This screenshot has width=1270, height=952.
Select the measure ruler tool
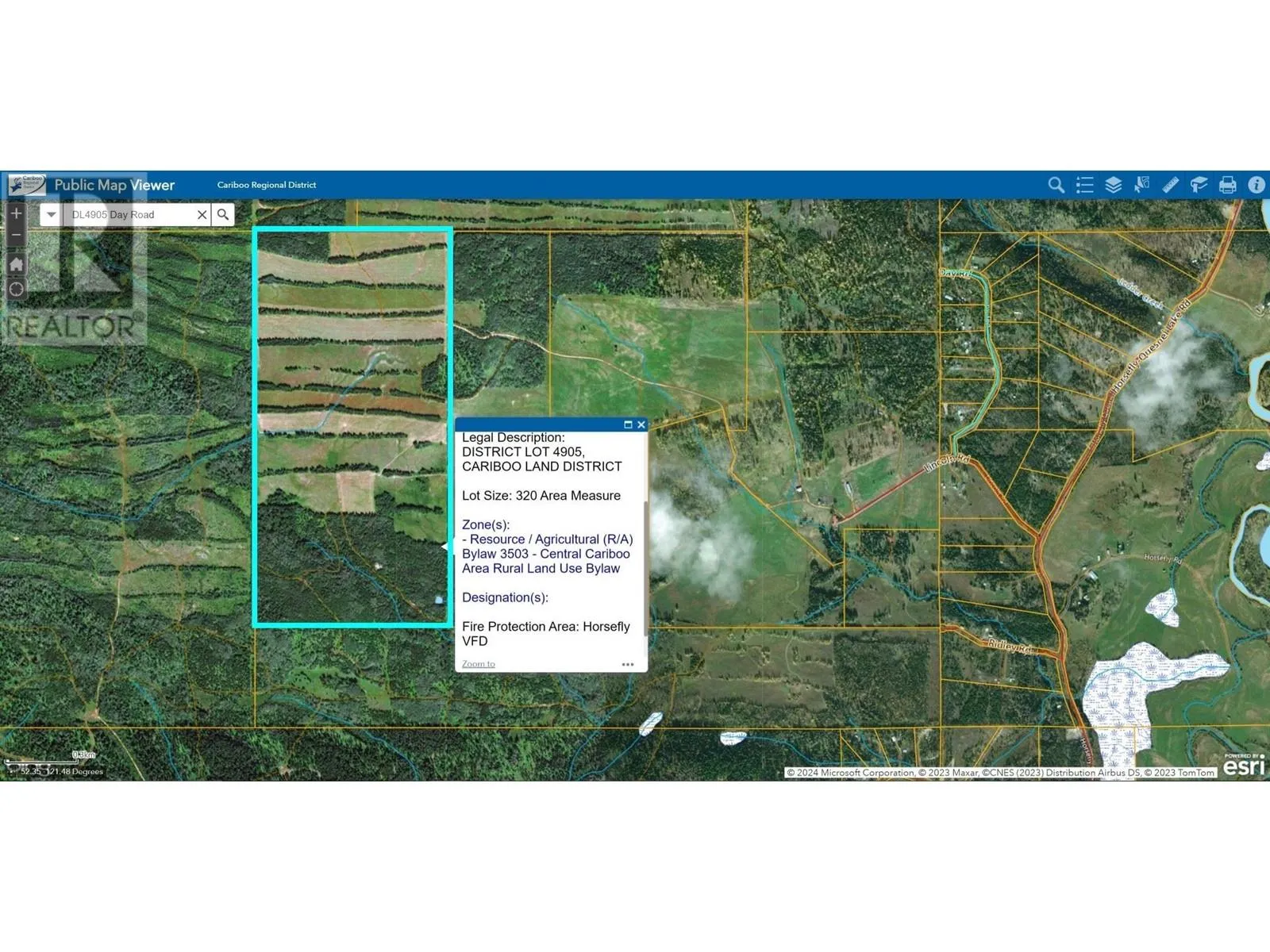pyautogui.click(x=1170, y=185)
